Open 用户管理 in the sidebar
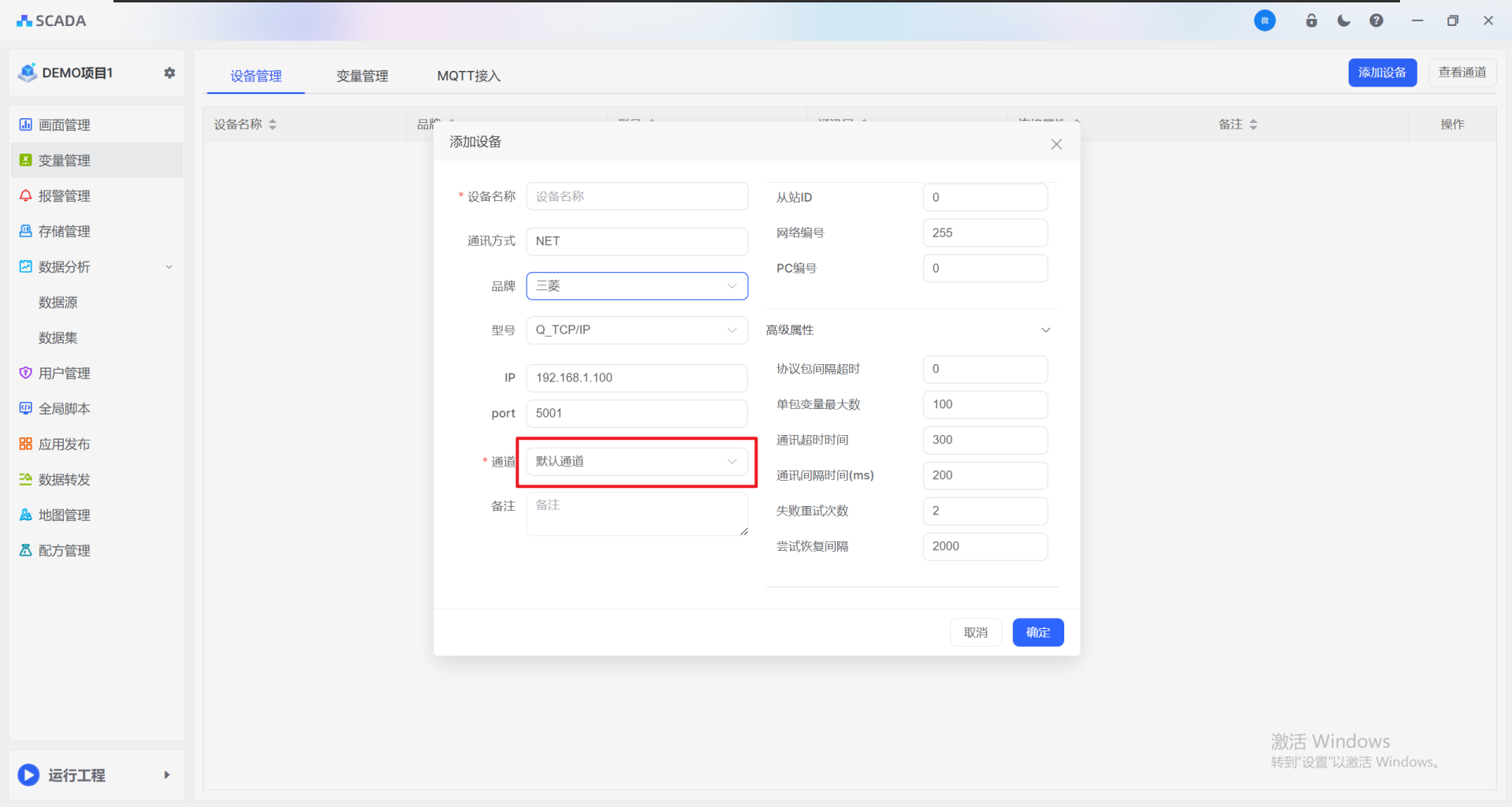The image size is (1512, 807). click(96, 373)
